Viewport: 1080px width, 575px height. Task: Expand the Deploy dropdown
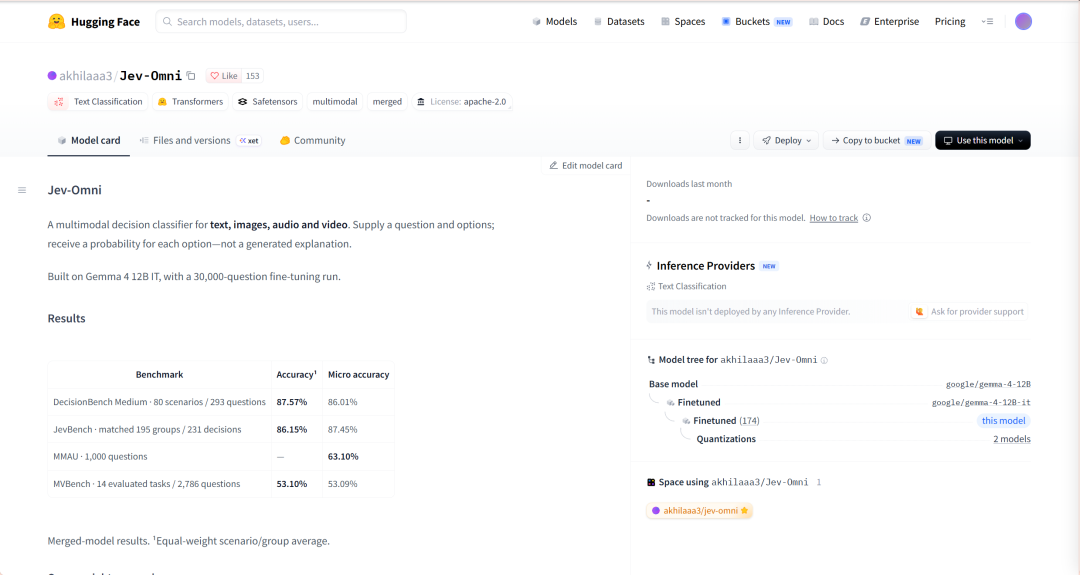[x=786, y=140]
